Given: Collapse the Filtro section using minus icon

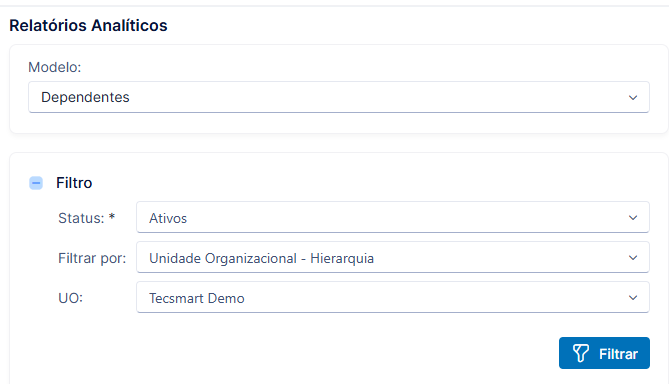Looking at the screenshot, I should coord(36,183).
